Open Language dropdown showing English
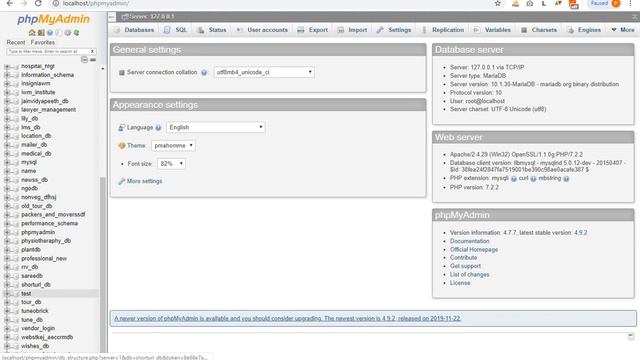 pyautogui.click(x=216, y=127)
